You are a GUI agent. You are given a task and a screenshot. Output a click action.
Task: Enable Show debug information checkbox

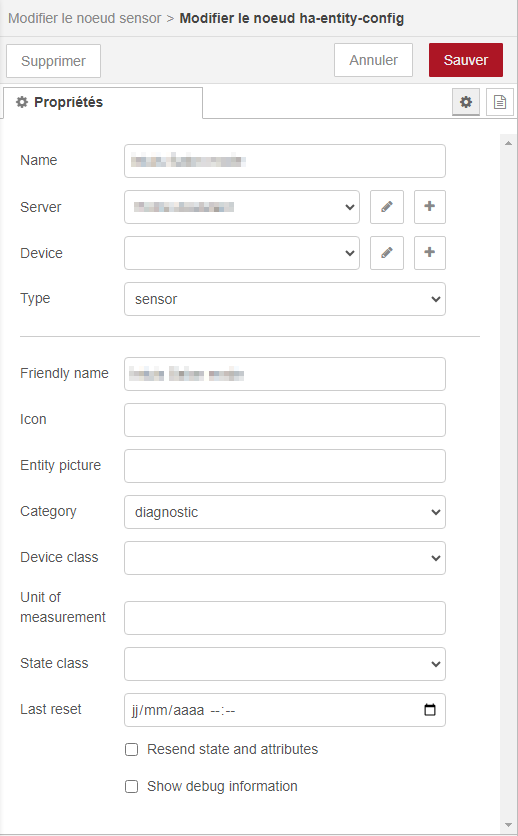(x=132, y=786)
